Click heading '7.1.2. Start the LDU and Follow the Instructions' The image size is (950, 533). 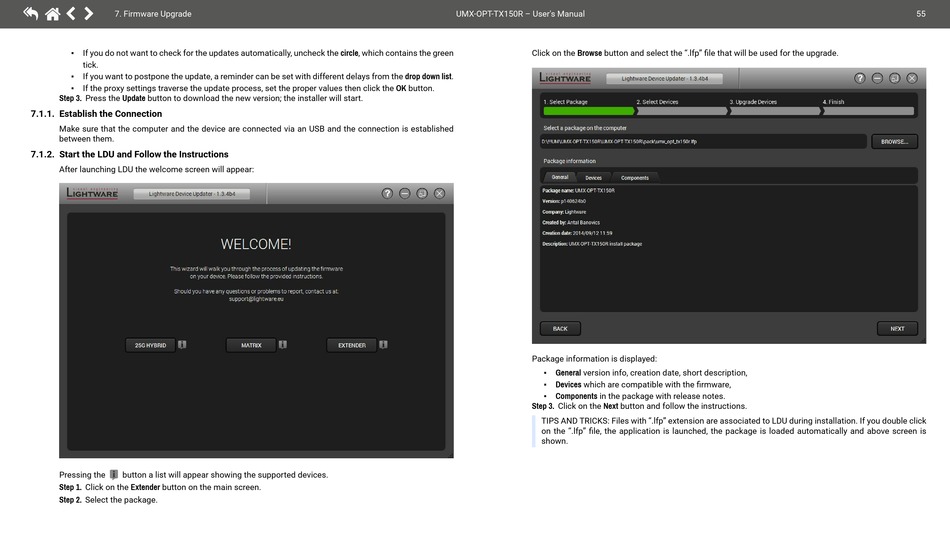(129, 154)
